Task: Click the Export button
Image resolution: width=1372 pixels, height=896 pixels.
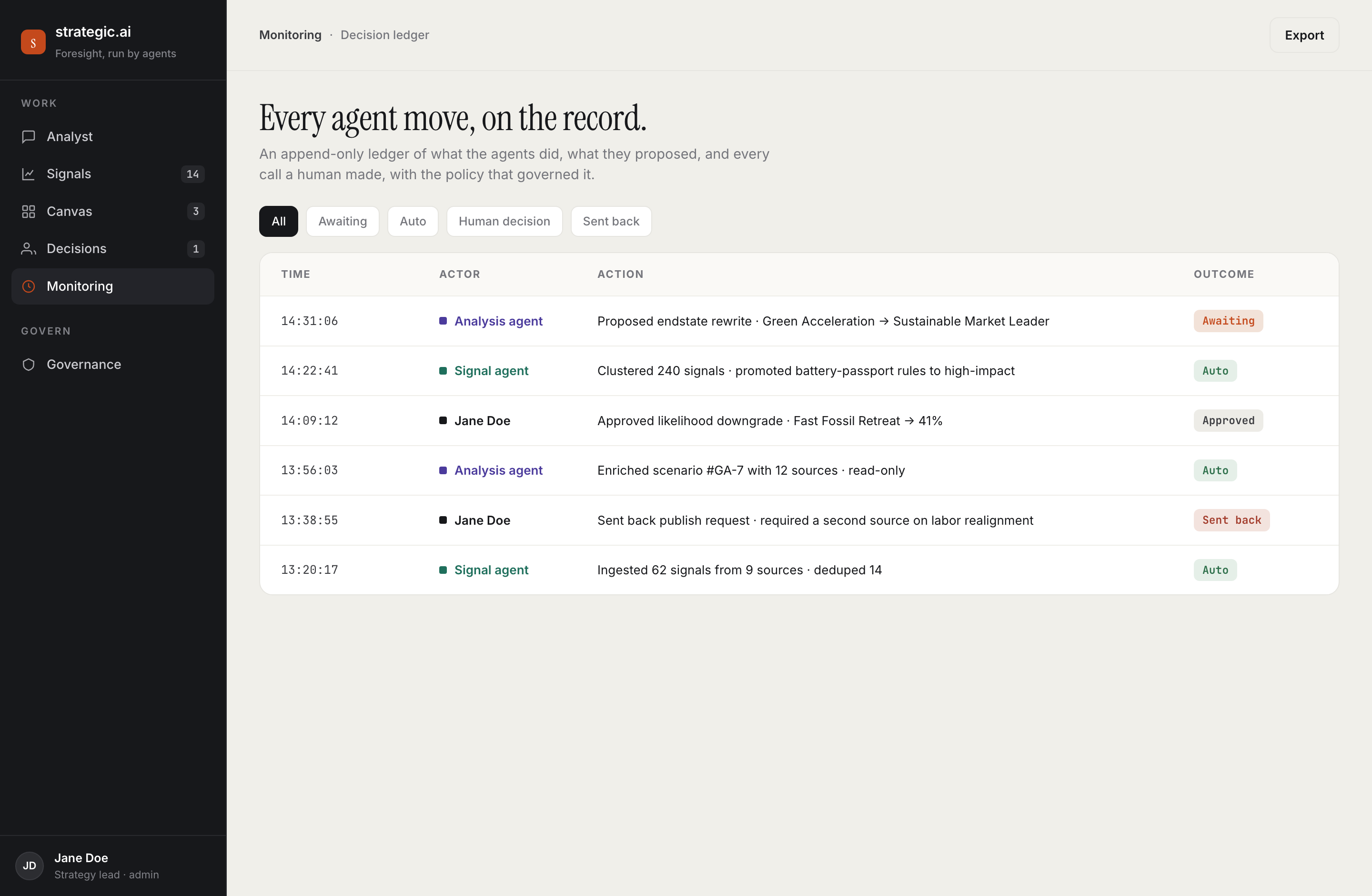Action: [x=1304, y=35]
